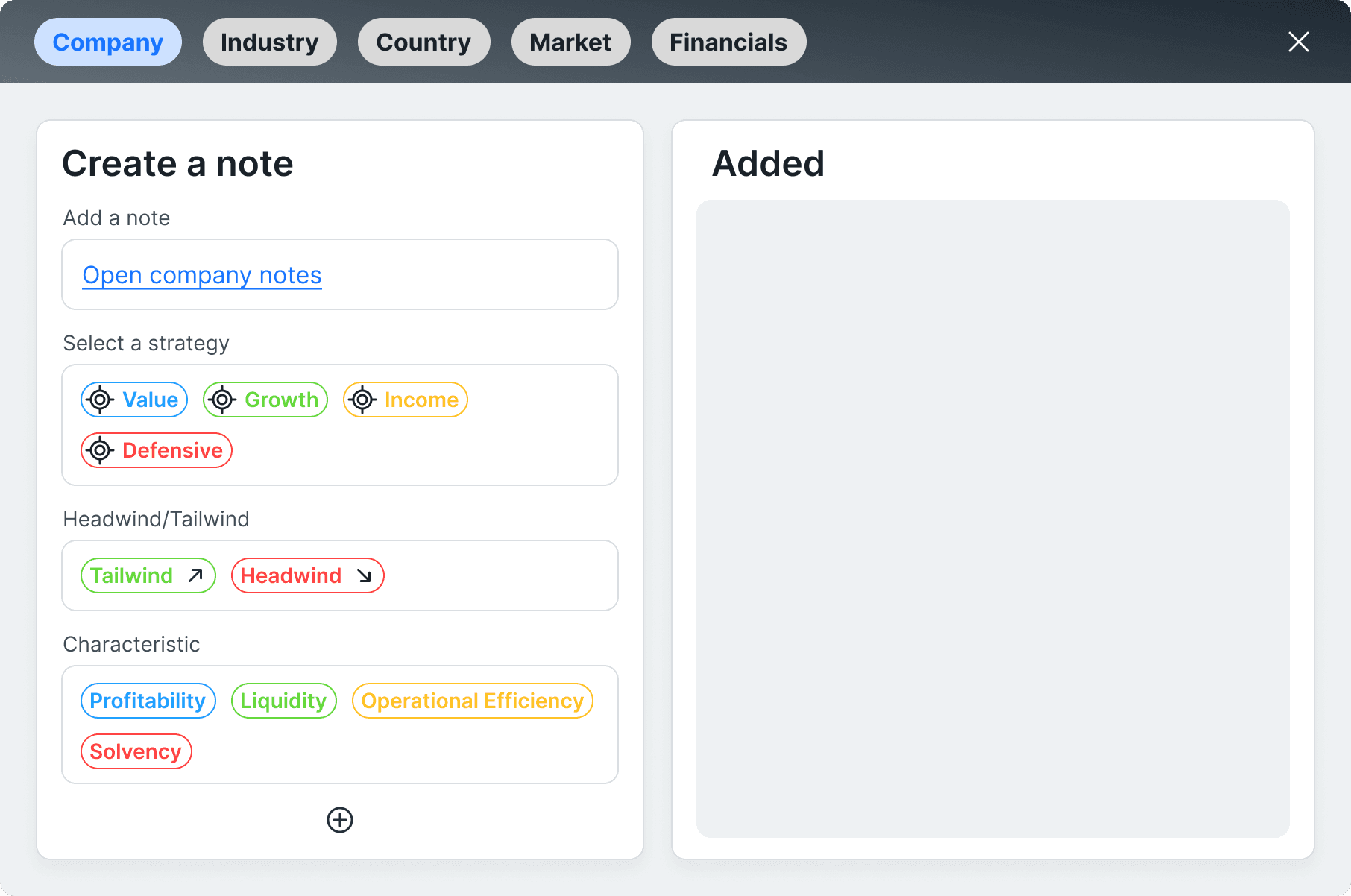1351x896 pixels.
Task: Mark note as Tailwind
Action: (148, 575)
